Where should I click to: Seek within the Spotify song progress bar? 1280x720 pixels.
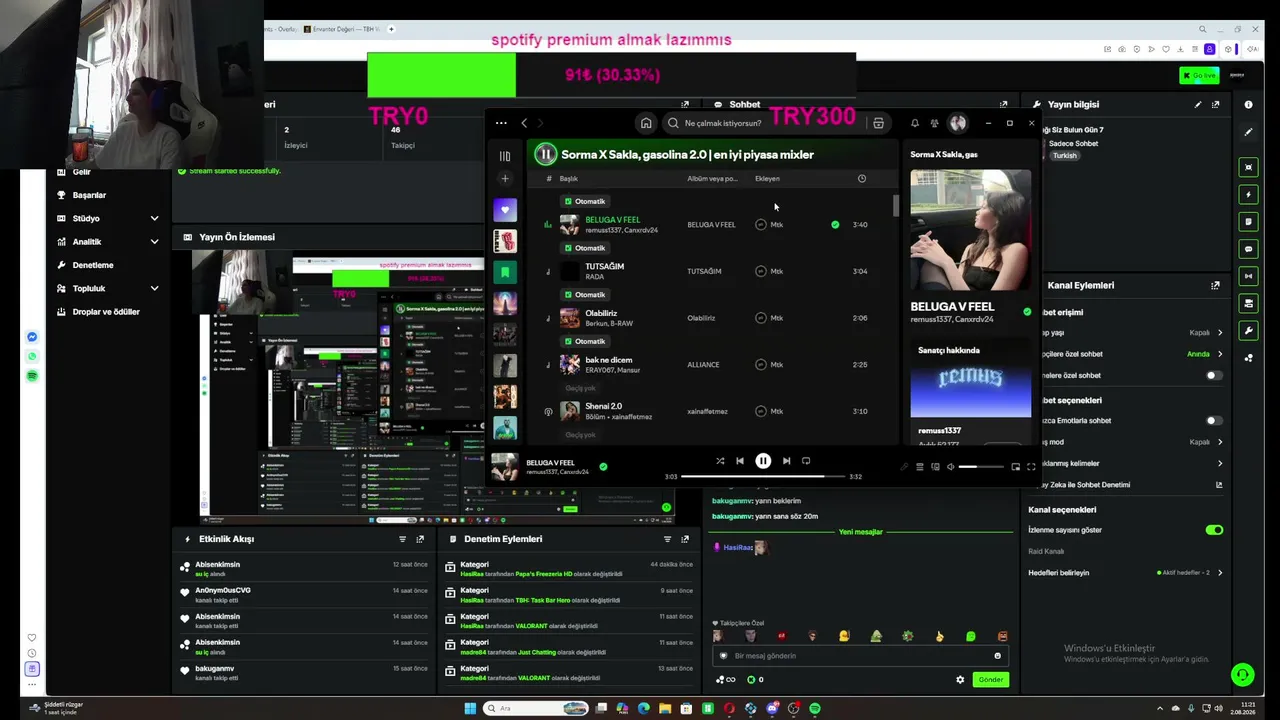click(x=763, y=477)
